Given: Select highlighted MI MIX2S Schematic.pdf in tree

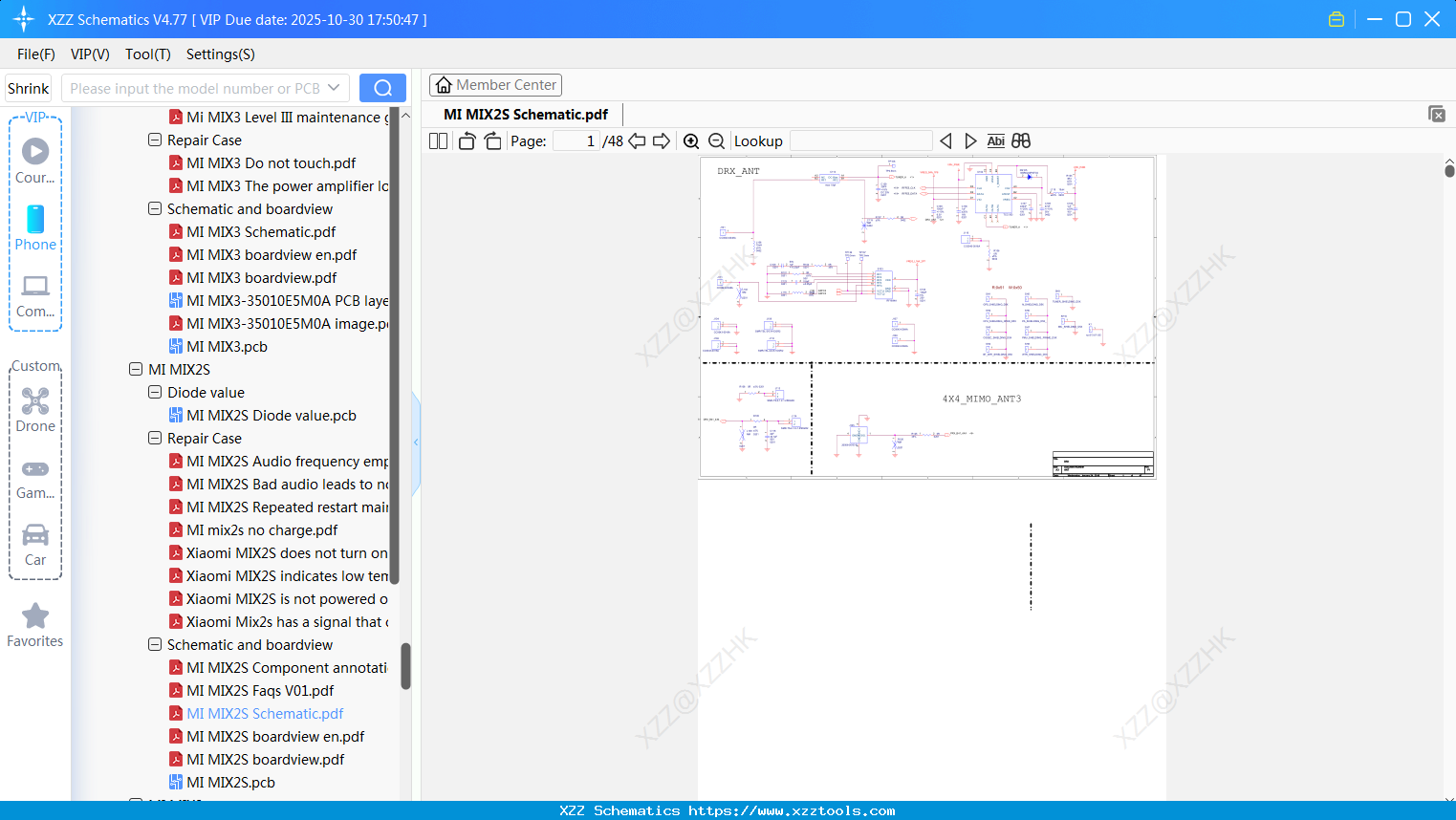Looking at the screenshot, I should pos(265,713).
